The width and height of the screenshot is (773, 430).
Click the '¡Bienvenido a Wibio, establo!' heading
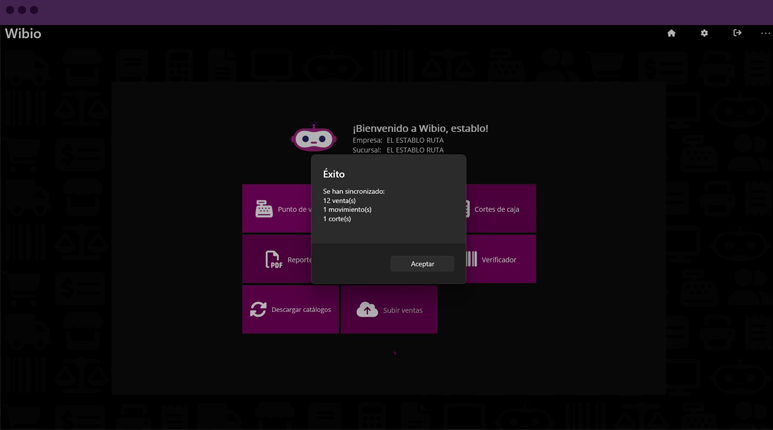[x=420, y=128]
